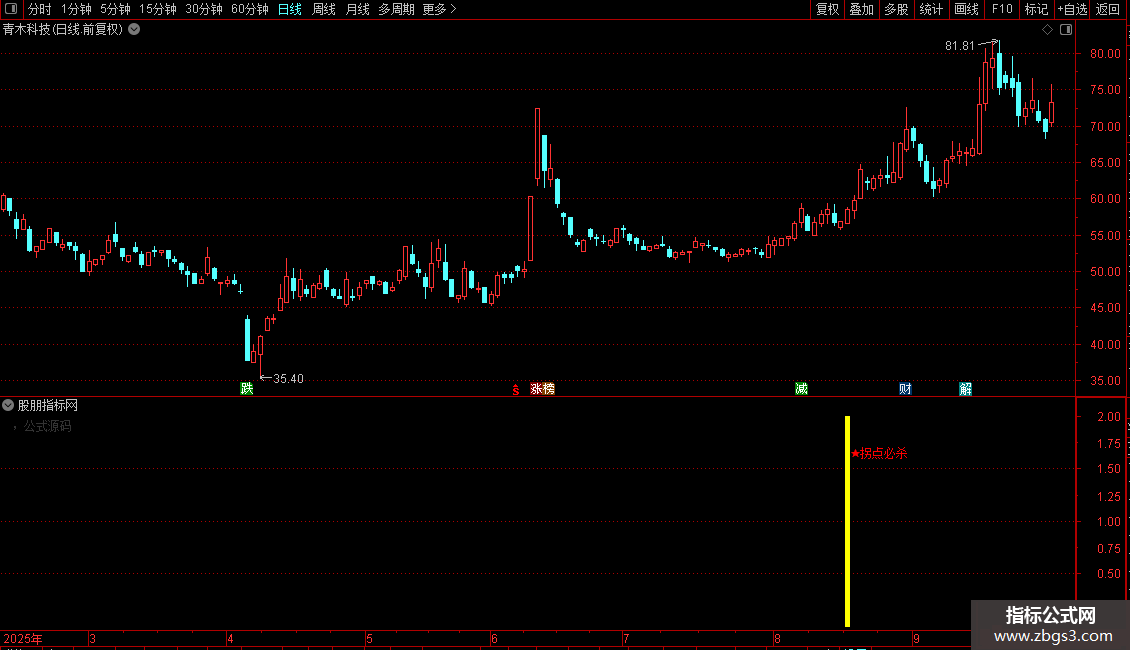Image resolution: width=1130 pixels, height=650 pixels.
Task: Open the 多周期 multi-period view
Action: (396, 9)
